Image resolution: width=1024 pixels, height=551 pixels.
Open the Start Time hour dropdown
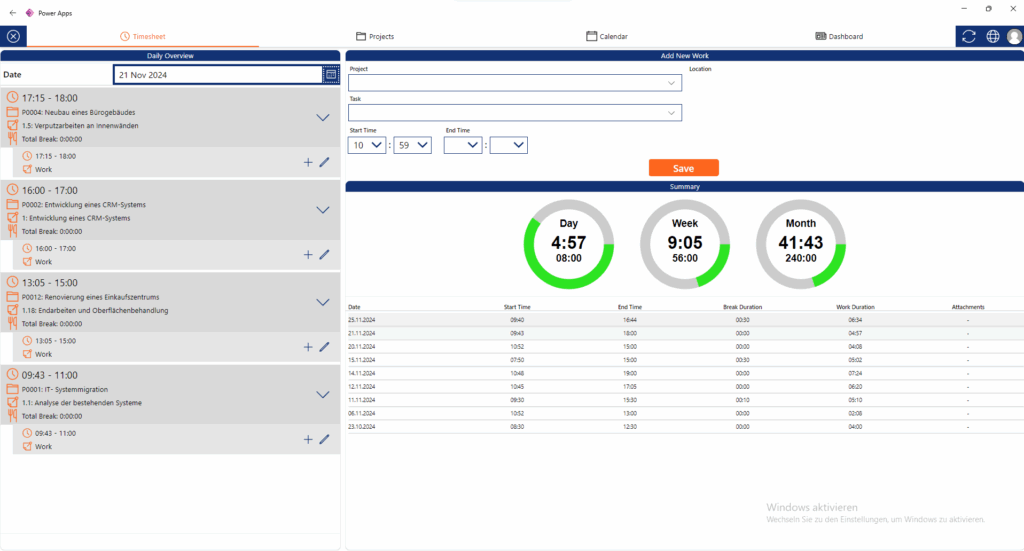coord(367,145)
